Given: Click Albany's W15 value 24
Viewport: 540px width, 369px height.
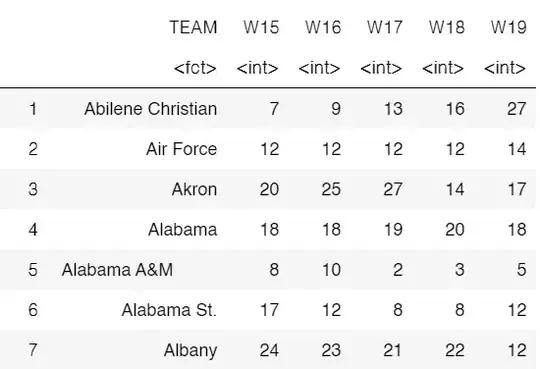Looking at the screenshot, I should pyautogui.click(x=269, y=350).
